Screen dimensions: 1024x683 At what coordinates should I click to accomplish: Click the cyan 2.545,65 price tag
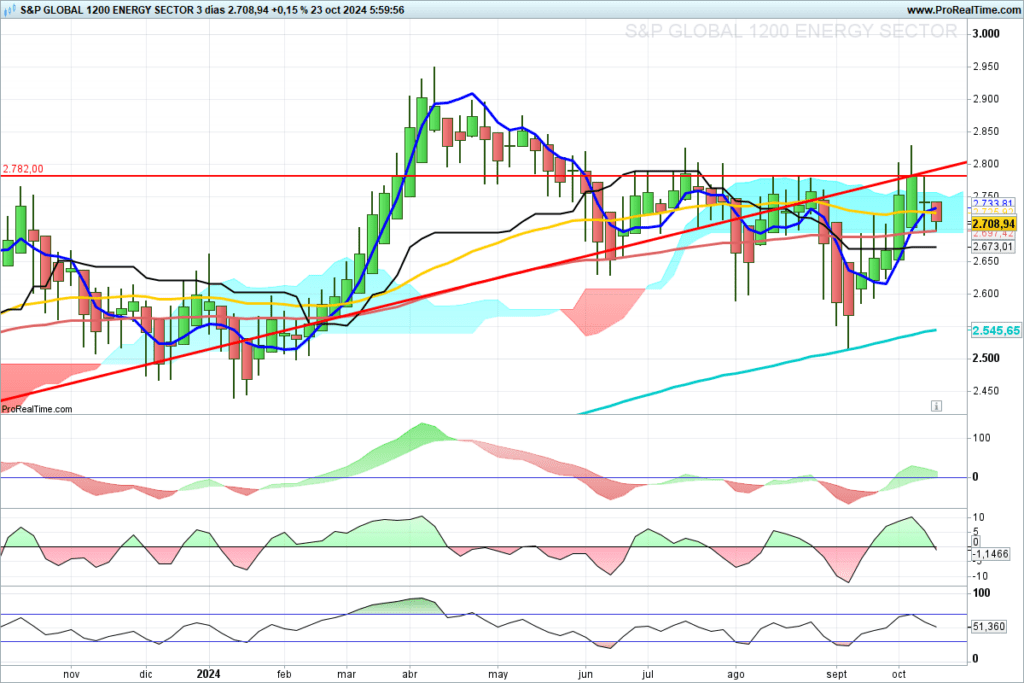pyautogui.click(x=996, y=330)
